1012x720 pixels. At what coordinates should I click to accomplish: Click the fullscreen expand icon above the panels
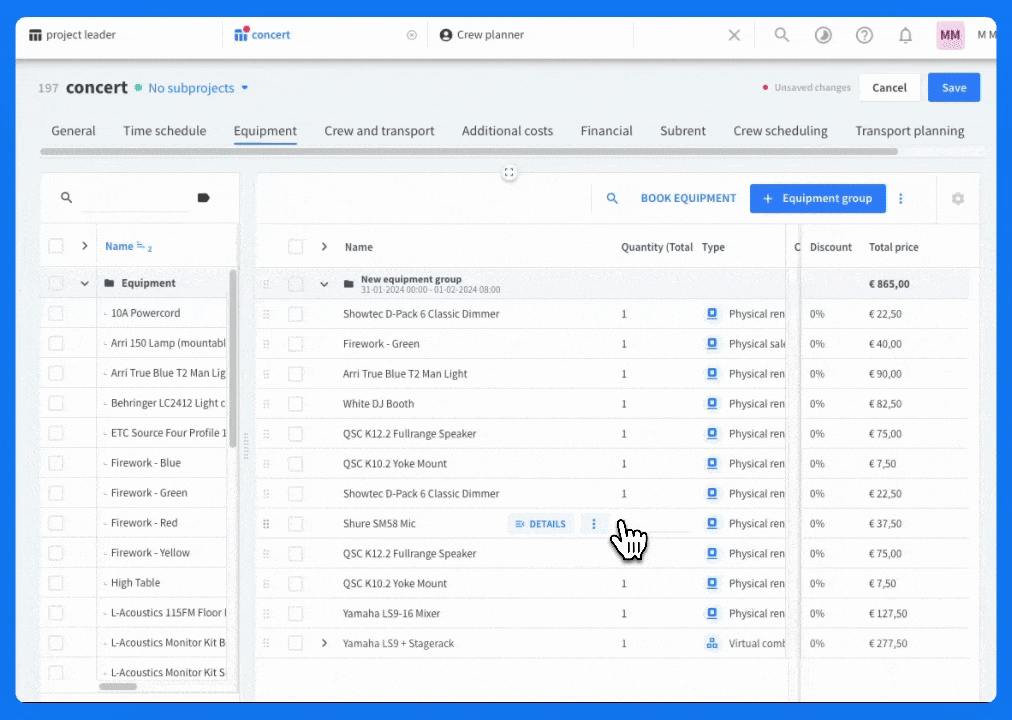click(509, 172)
